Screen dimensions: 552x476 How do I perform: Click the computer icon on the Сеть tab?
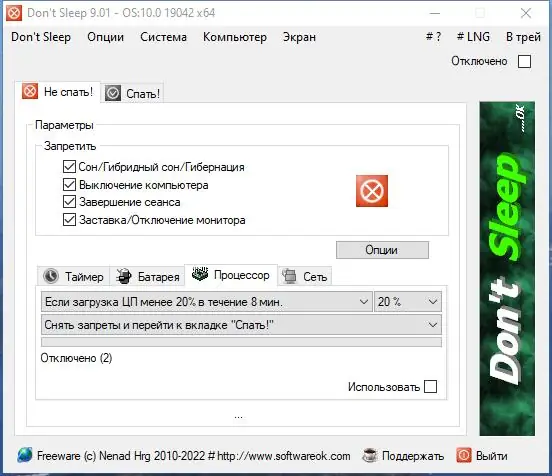[289, 276]
